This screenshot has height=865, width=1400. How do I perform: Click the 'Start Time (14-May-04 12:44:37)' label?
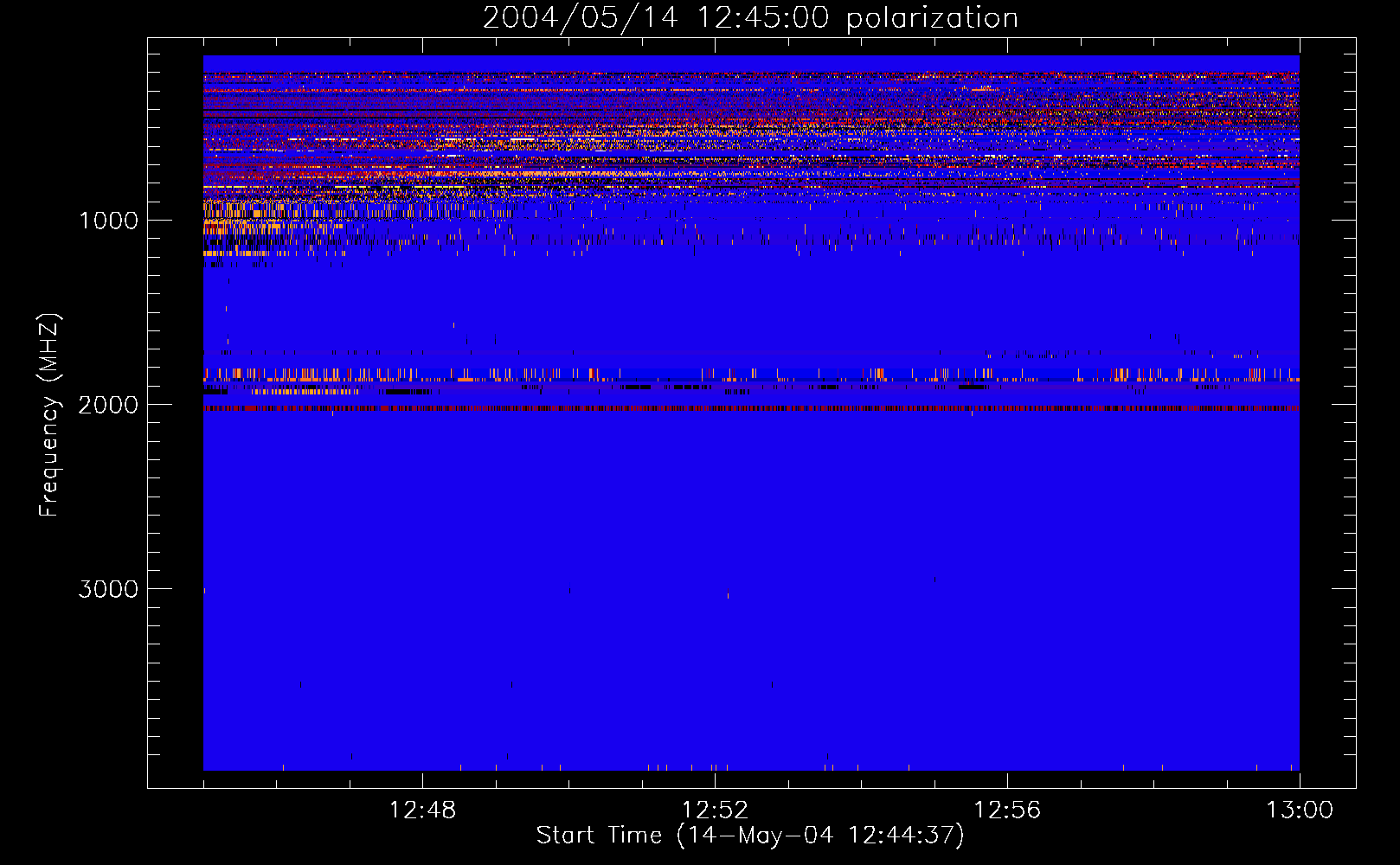(x=750, y=836)
